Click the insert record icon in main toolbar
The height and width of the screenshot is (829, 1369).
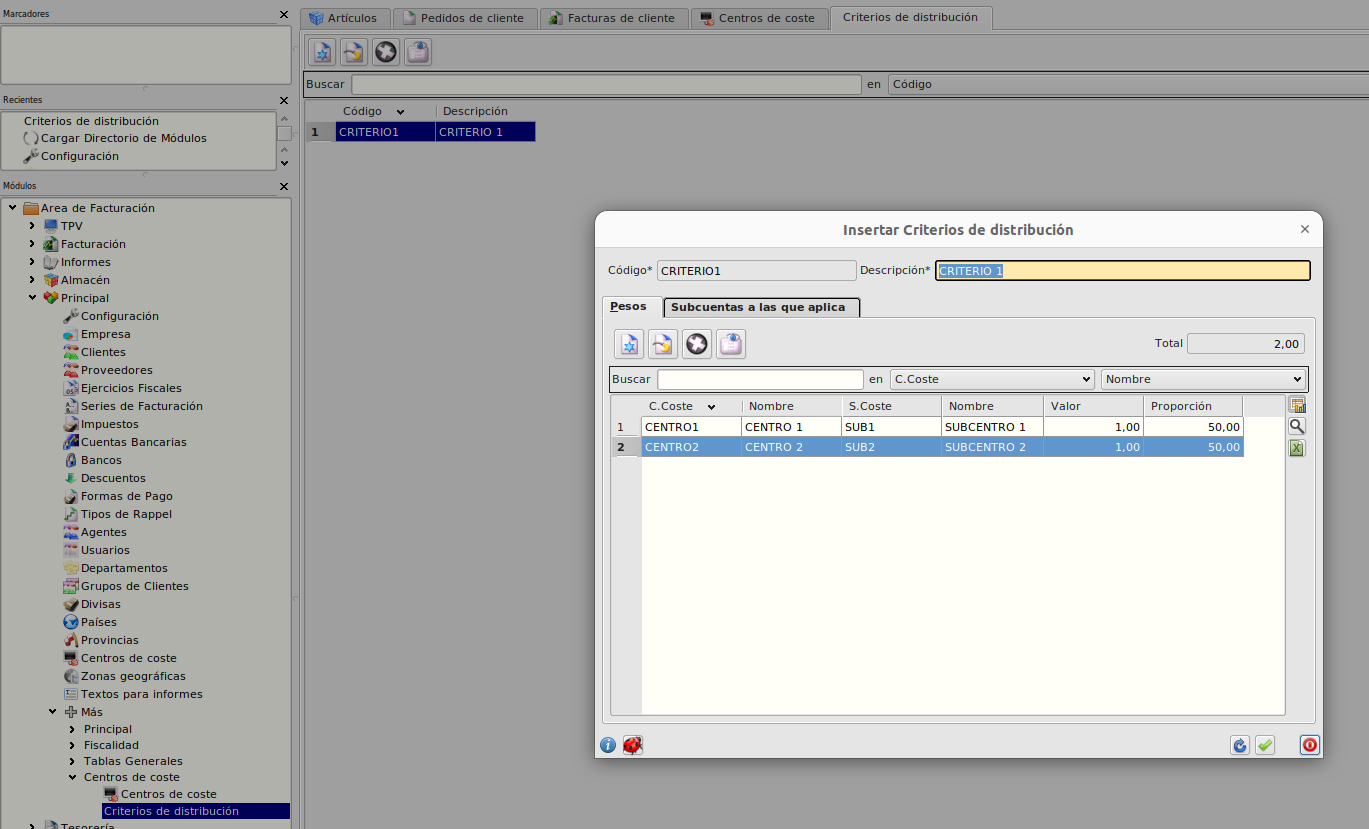click(322, 52)
